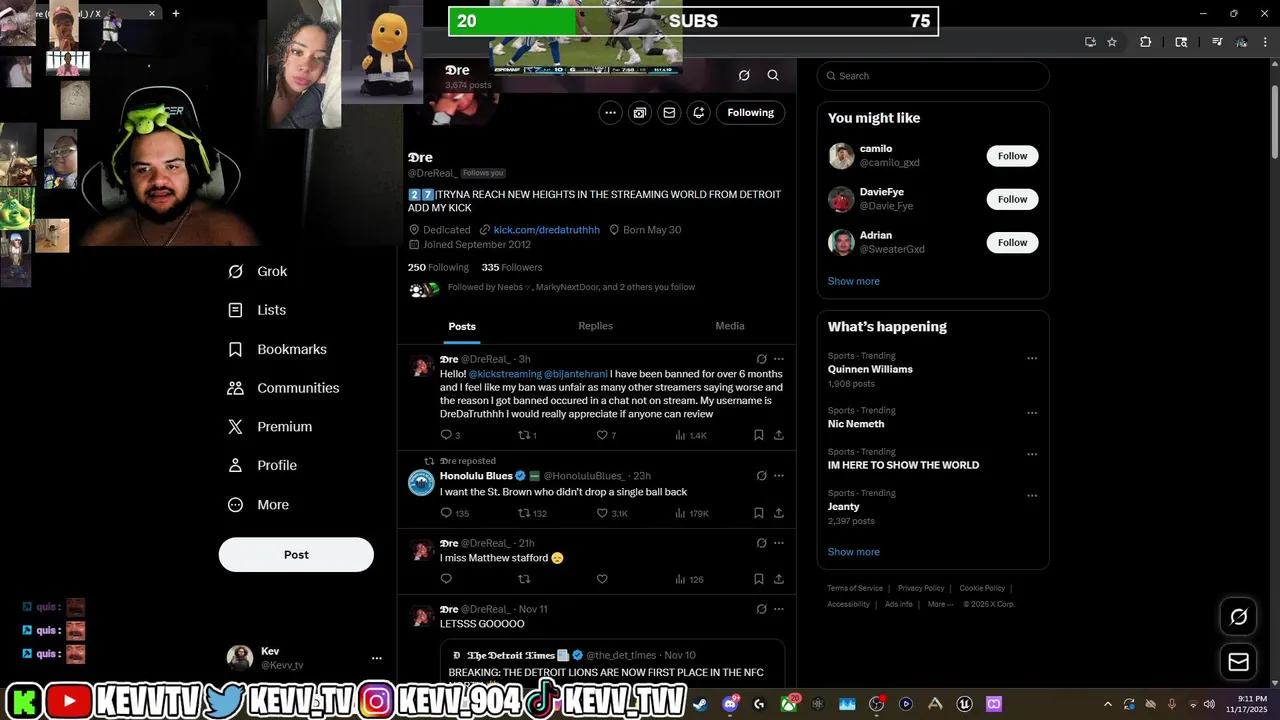
Task: Open Lists in the sidebar
Action: pyautogui.click(x=257, y=310)
